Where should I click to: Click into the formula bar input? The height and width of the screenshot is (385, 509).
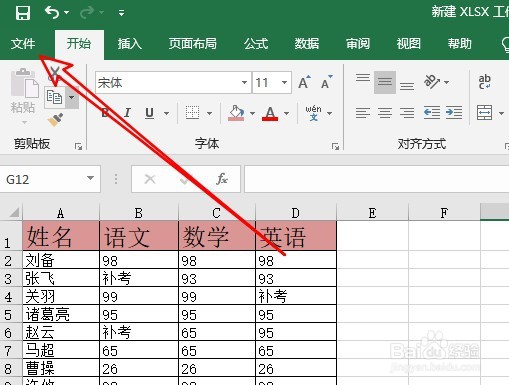[x=377, y=179]
